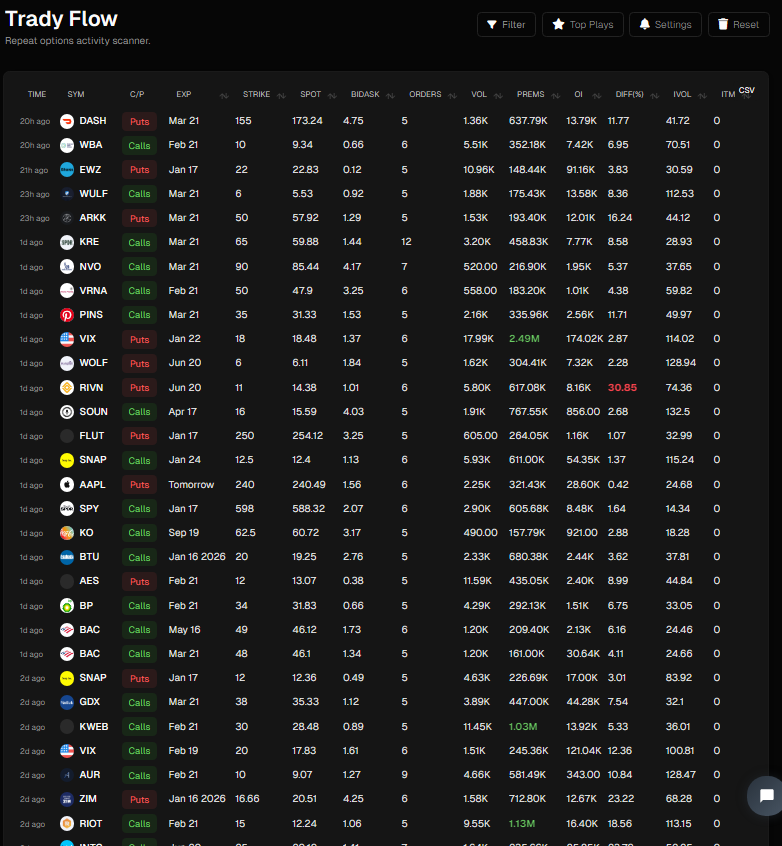Select the FLUT ticker symbol
The height and width of the screenshot is (846, 782).
(92, 436)
